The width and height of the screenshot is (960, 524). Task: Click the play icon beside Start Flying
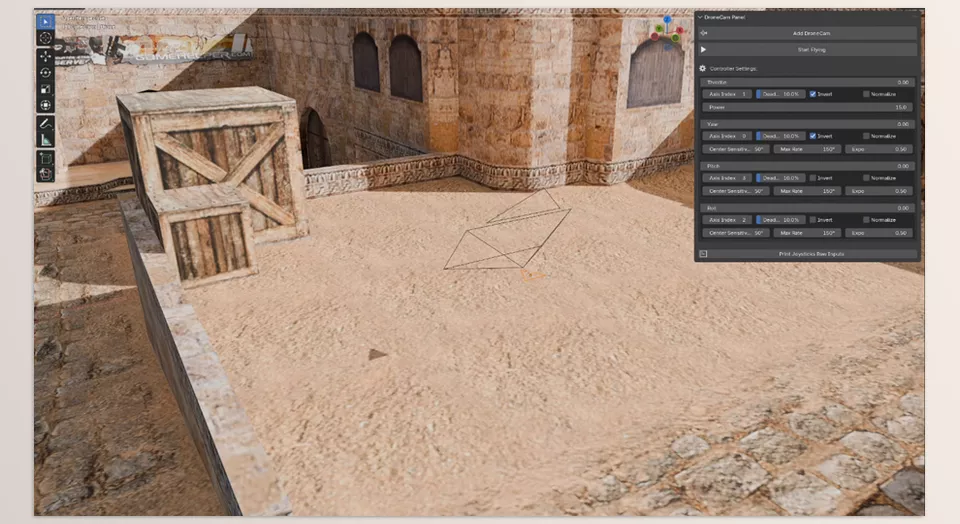click(x=703, y=50)
